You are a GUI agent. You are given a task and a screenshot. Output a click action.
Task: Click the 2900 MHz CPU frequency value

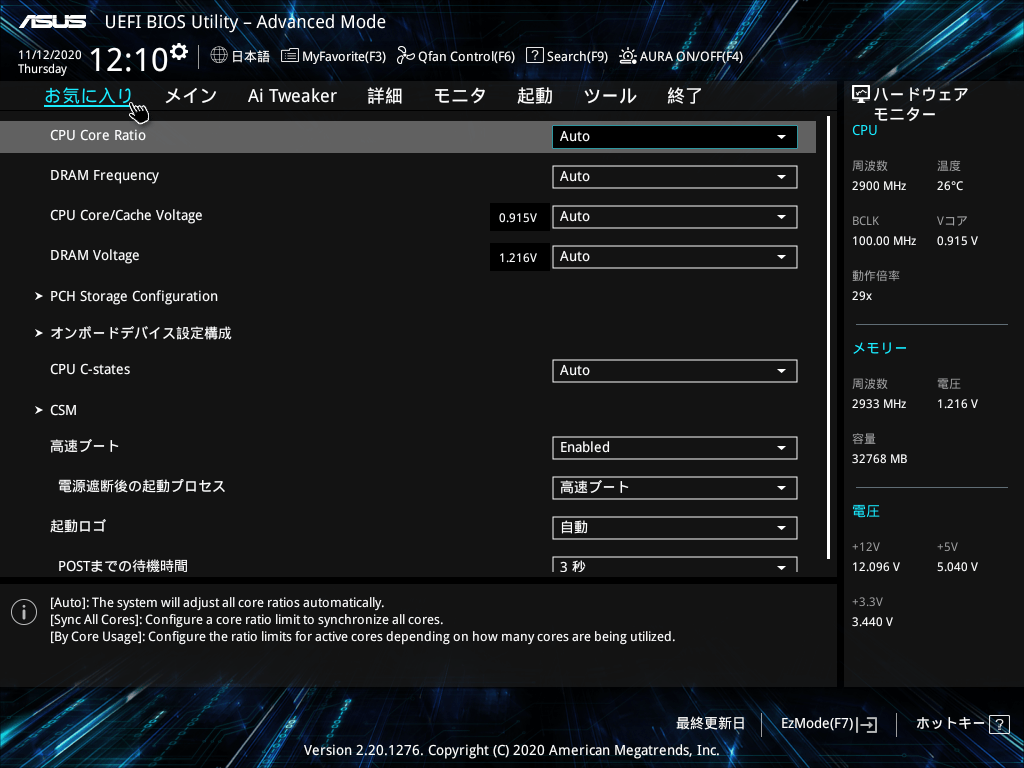879,185
